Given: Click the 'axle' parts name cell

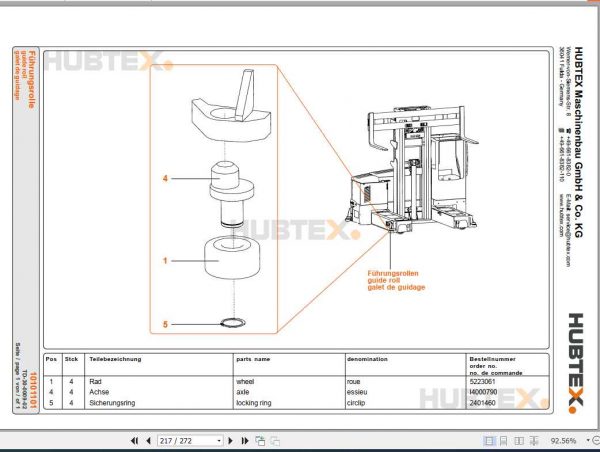Looking at the screenshot, I should tap(243, 392).
